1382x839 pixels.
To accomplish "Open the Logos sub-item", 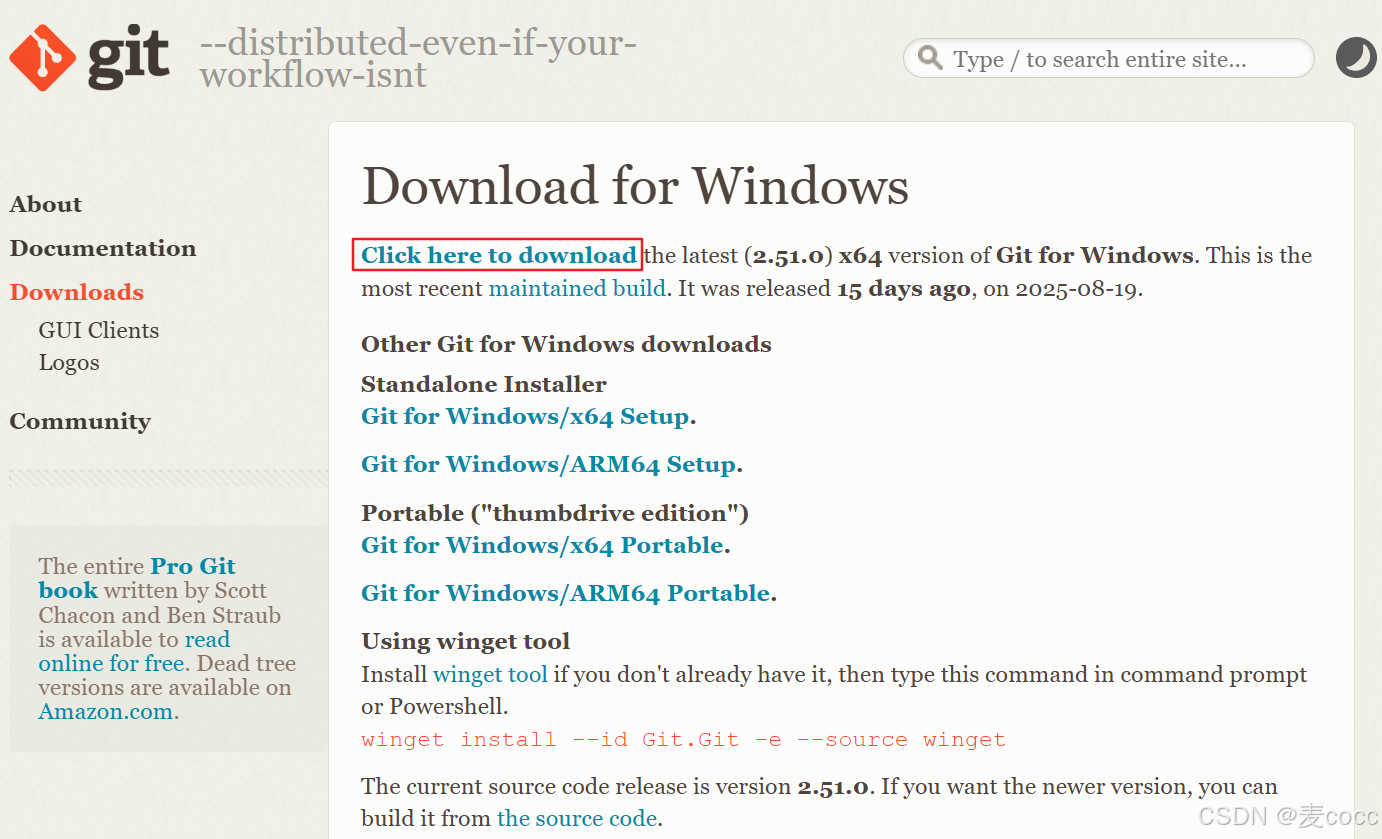I will click(x=69, y=363).
